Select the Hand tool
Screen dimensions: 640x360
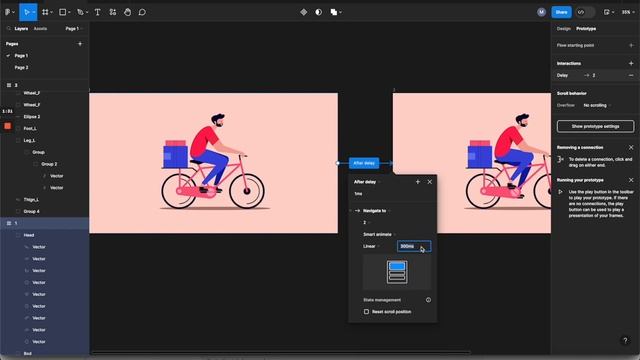click(127, 12)
